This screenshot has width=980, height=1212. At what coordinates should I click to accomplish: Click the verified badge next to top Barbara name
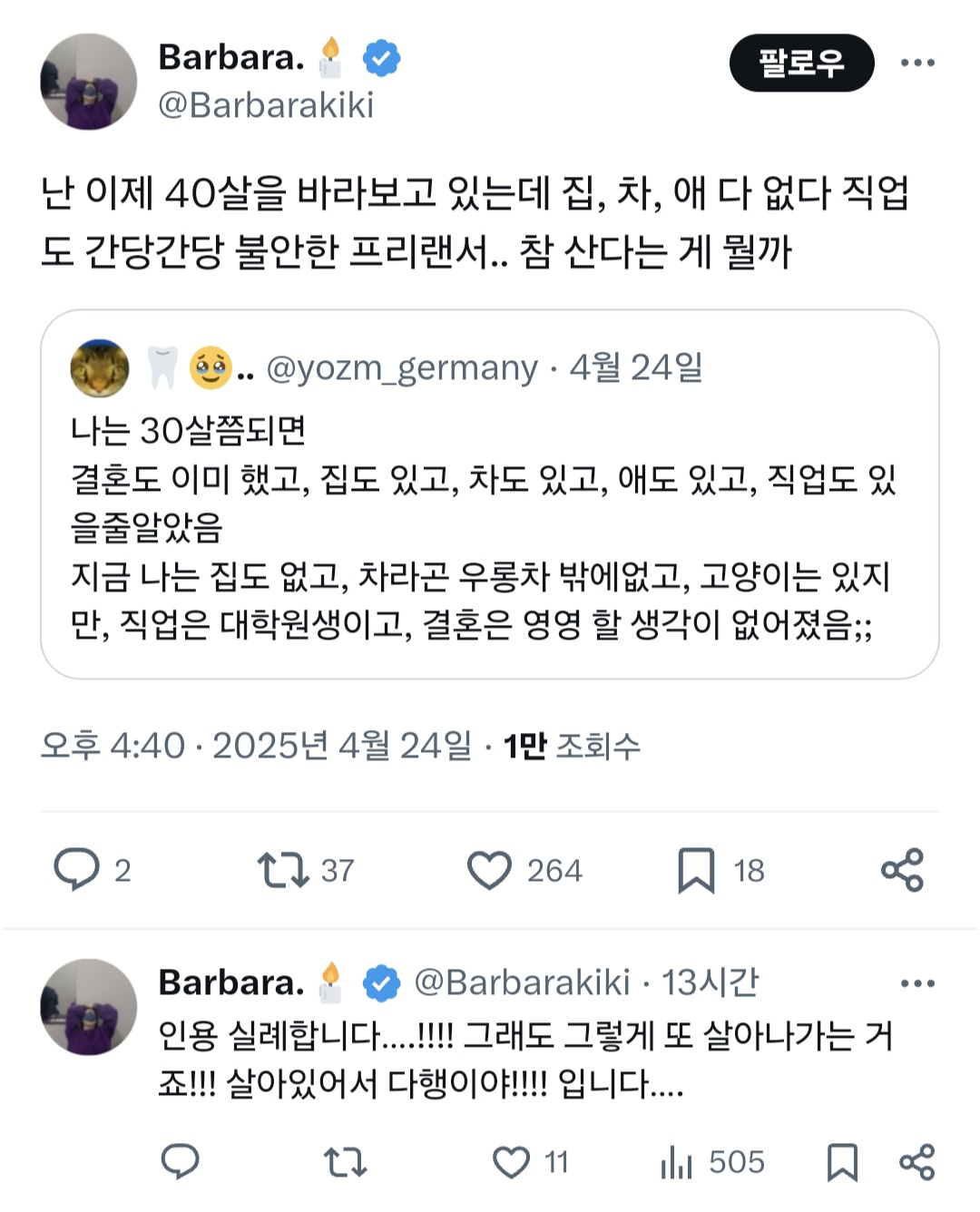(x=381, y=58)
